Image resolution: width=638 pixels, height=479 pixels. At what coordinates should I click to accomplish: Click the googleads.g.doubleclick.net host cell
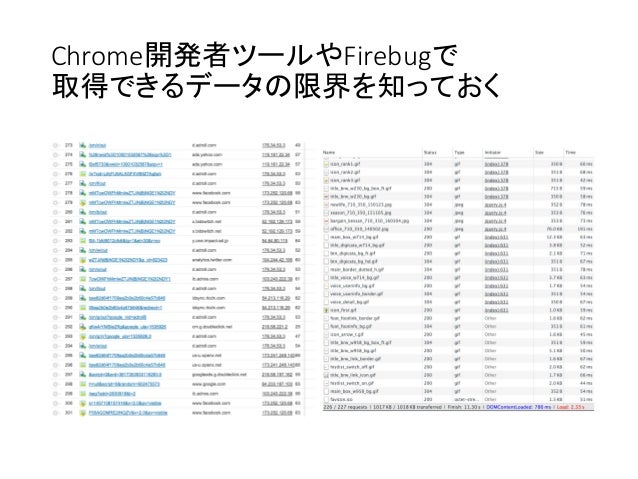(219, 375)
